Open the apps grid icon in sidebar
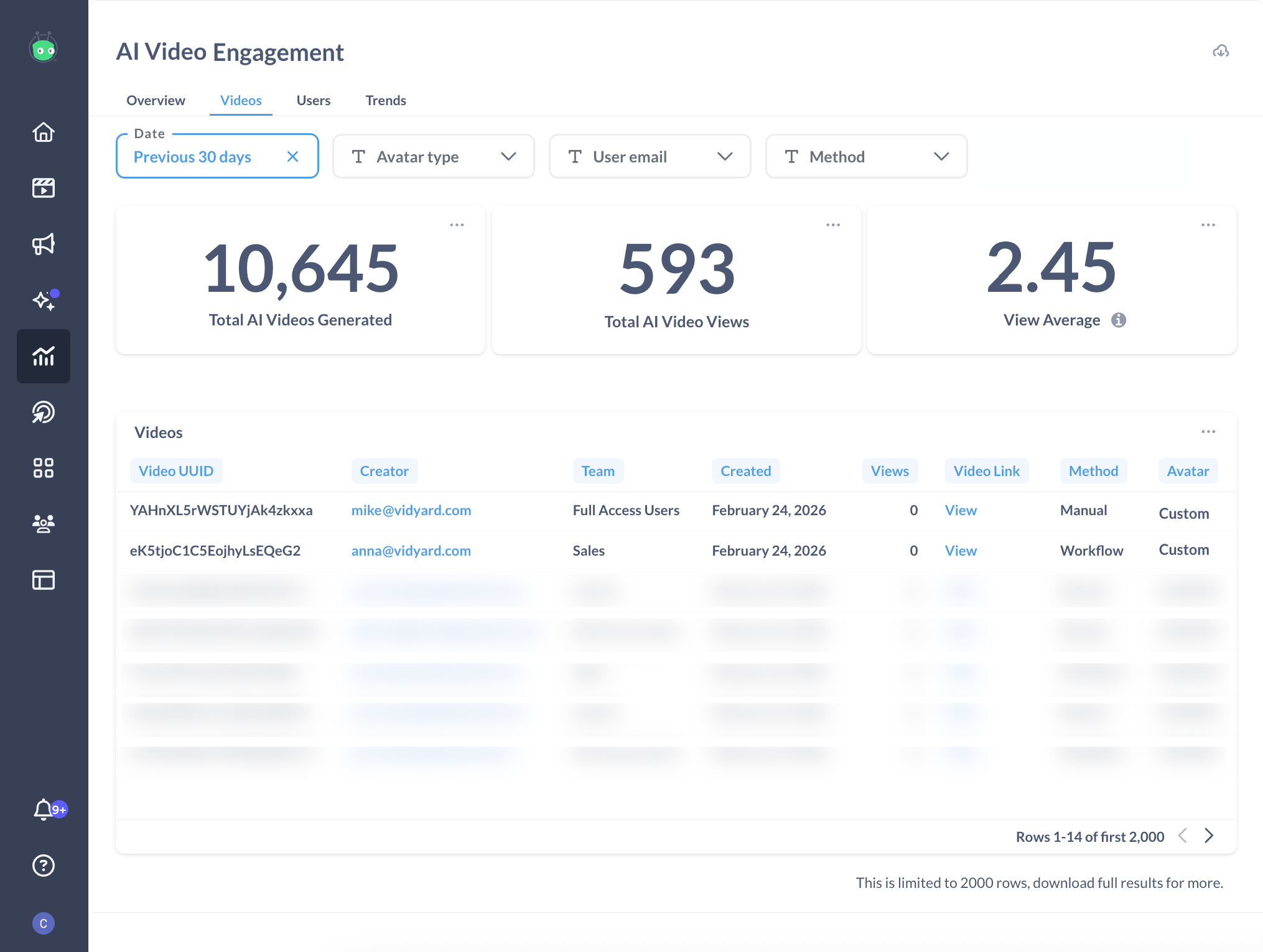Image resolution: width=1263 pixels, height=952 pixels. click(x=43, y=468)
